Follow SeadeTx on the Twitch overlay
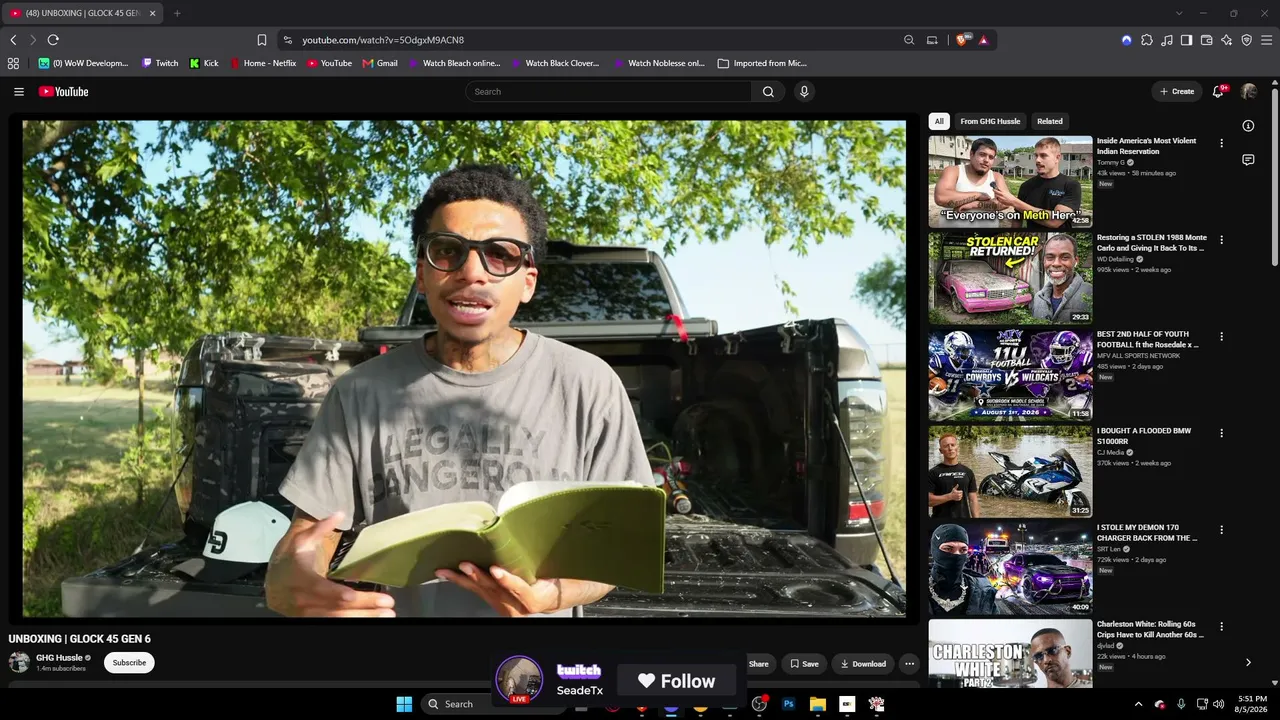 click(677, 681)
